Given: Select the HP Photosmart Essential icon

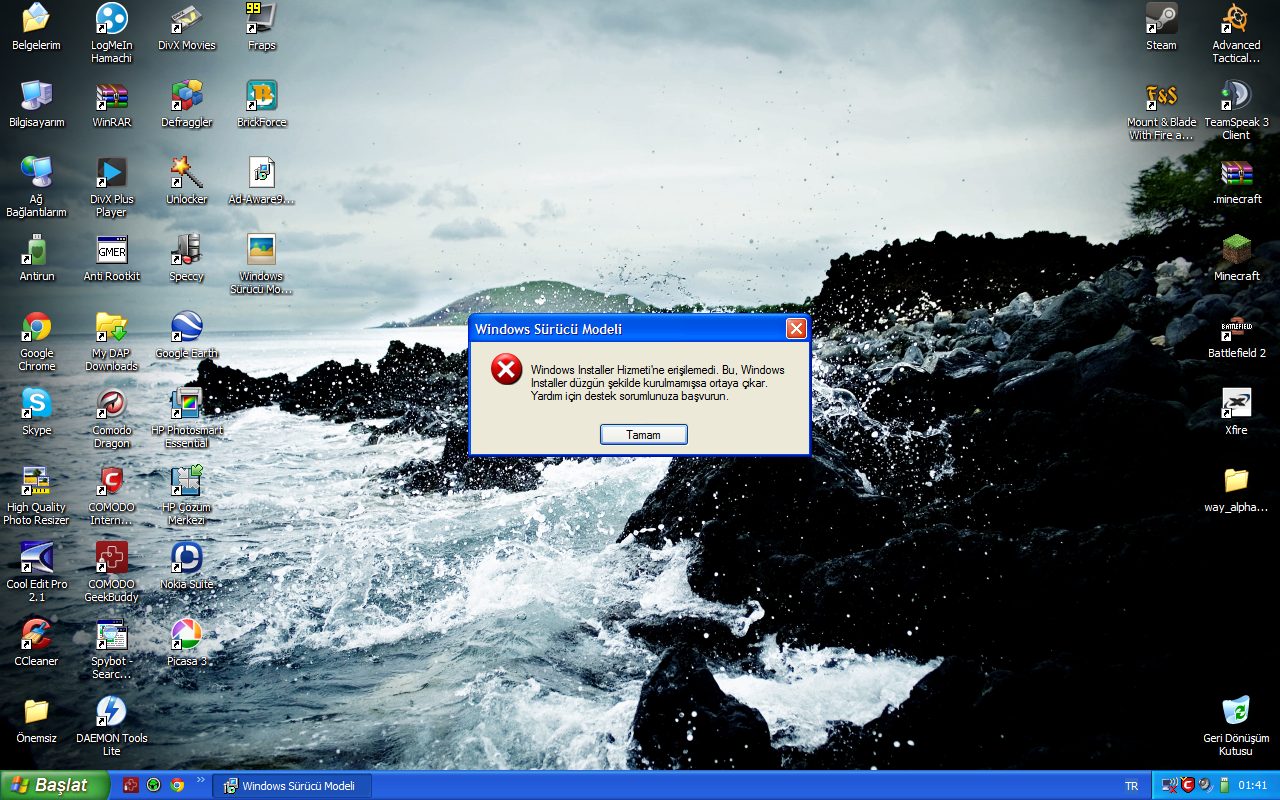Looking at the screenshot, I should (187, 418).
